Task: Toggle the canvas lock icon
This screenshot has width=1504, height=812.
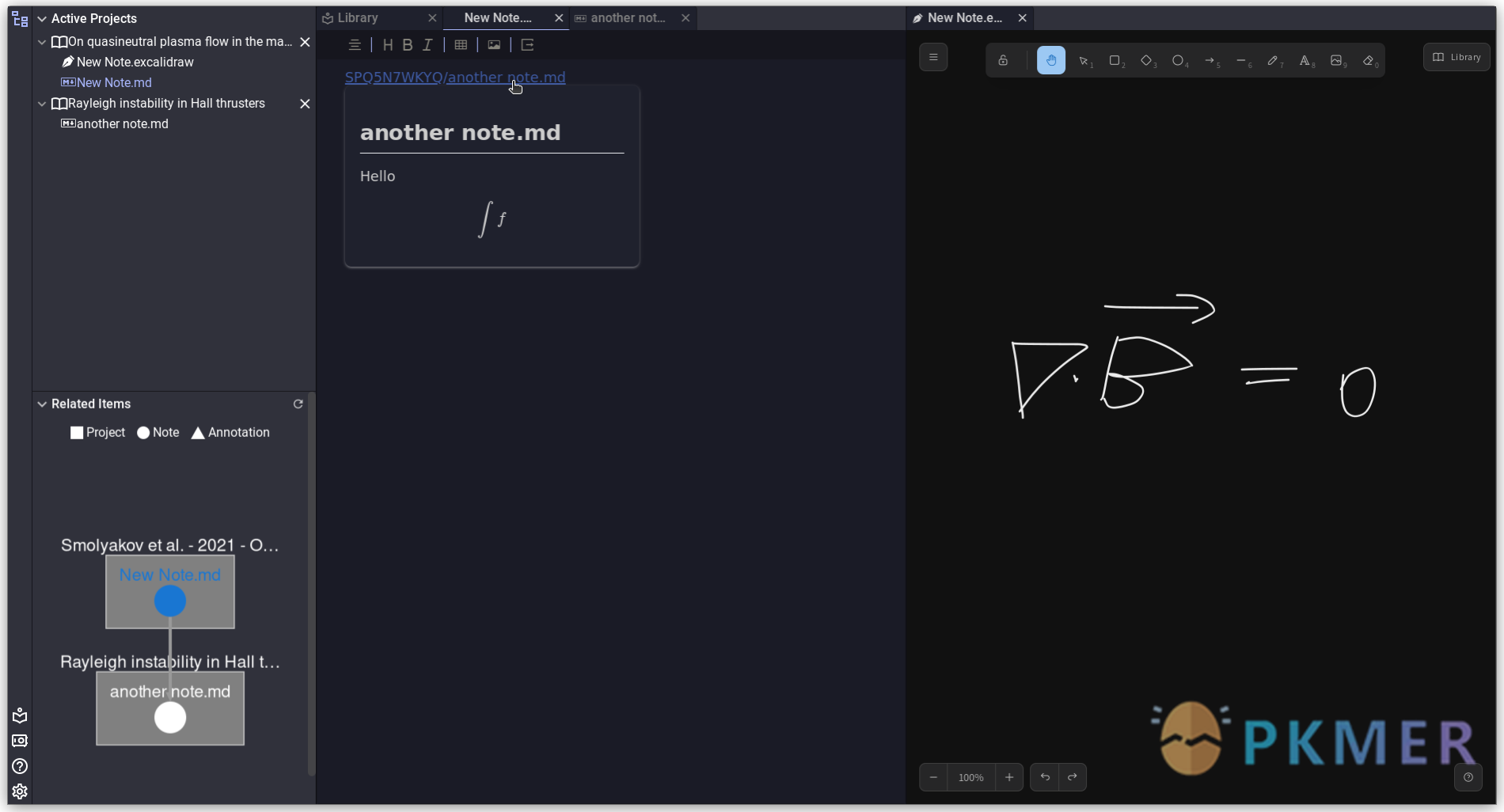Action: [x=1003, y=61]
